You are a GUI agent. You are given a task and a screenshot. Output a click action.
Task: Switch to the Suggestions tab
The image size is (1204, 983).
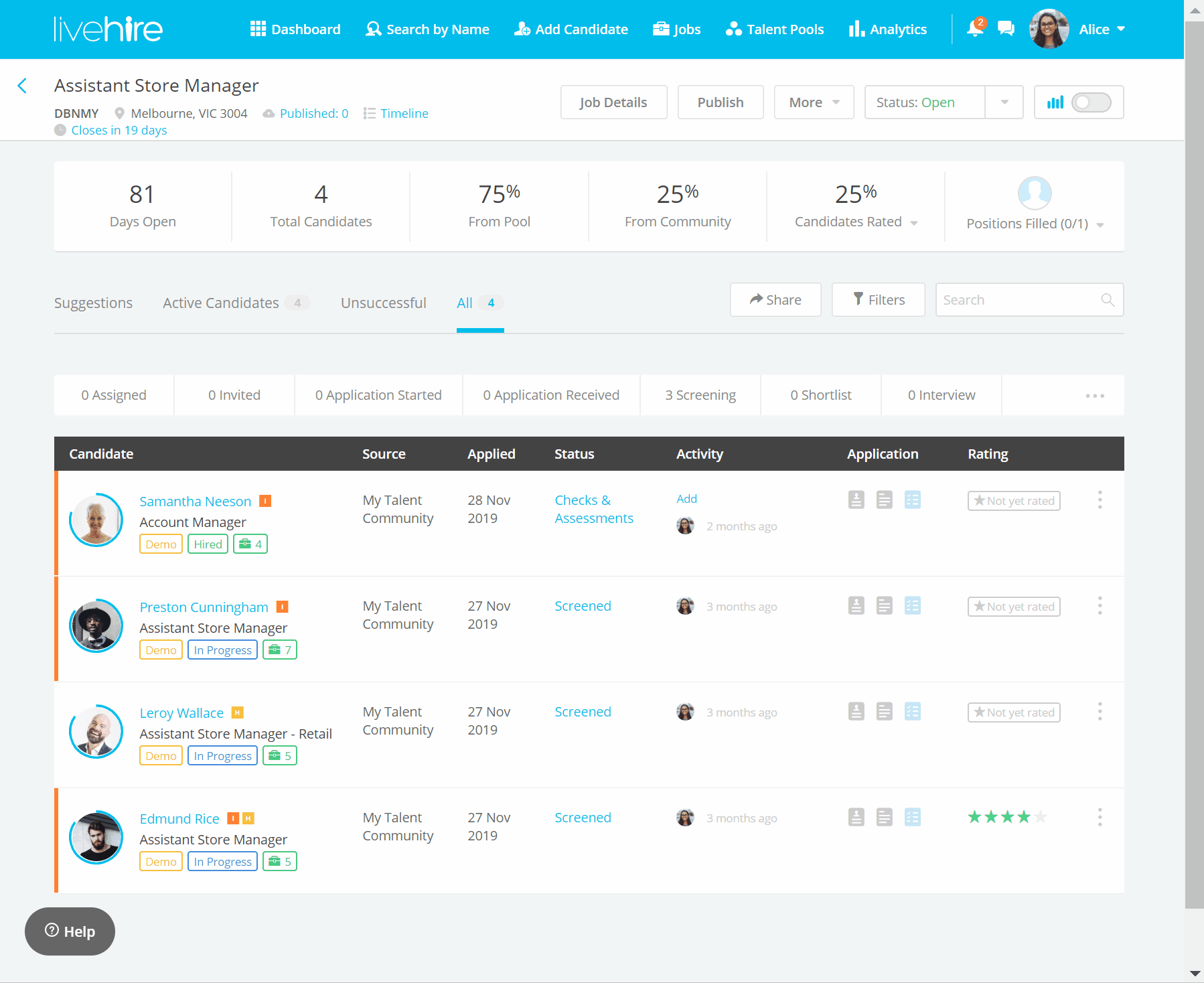point(93,303)
